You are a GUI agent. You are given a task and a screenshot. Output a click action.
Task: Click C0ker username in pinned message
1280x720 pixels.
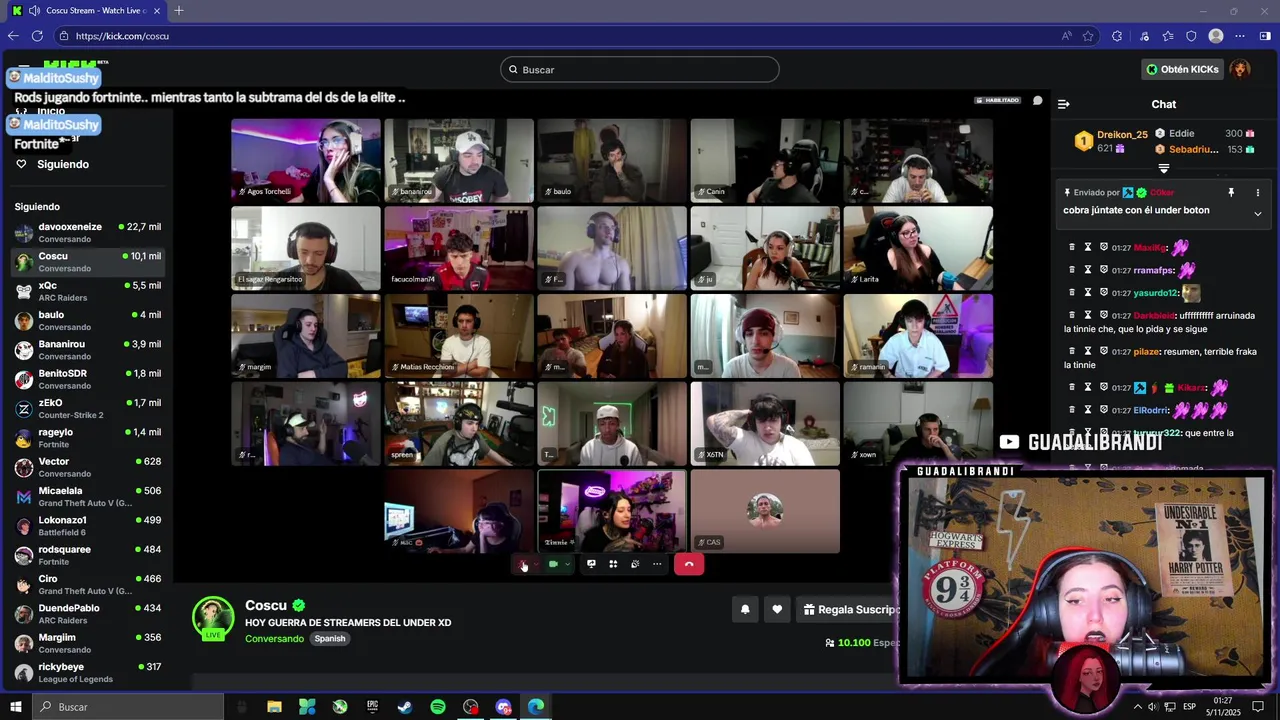pos(1161,192)
